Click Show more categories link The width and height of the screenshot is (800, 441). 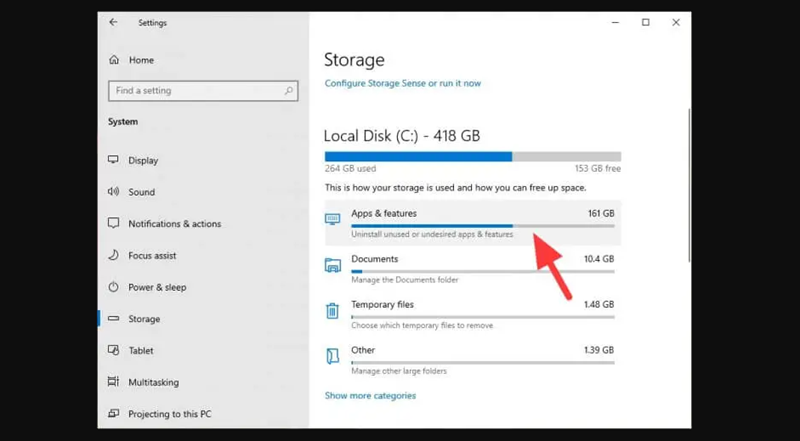click(x=370, y=395)
